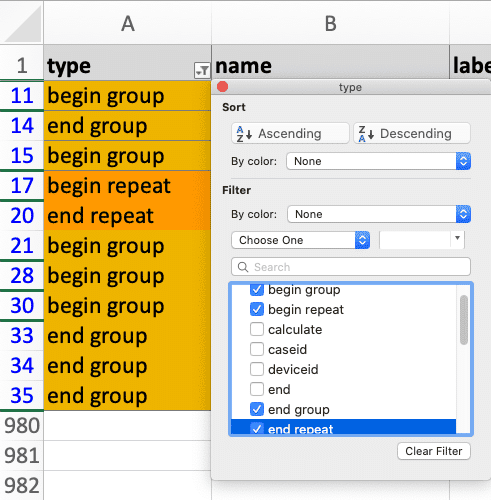Select row 17 header
The width and height of the screenshot is (491, 500).
pyautogui.click(x=22, y=186)
